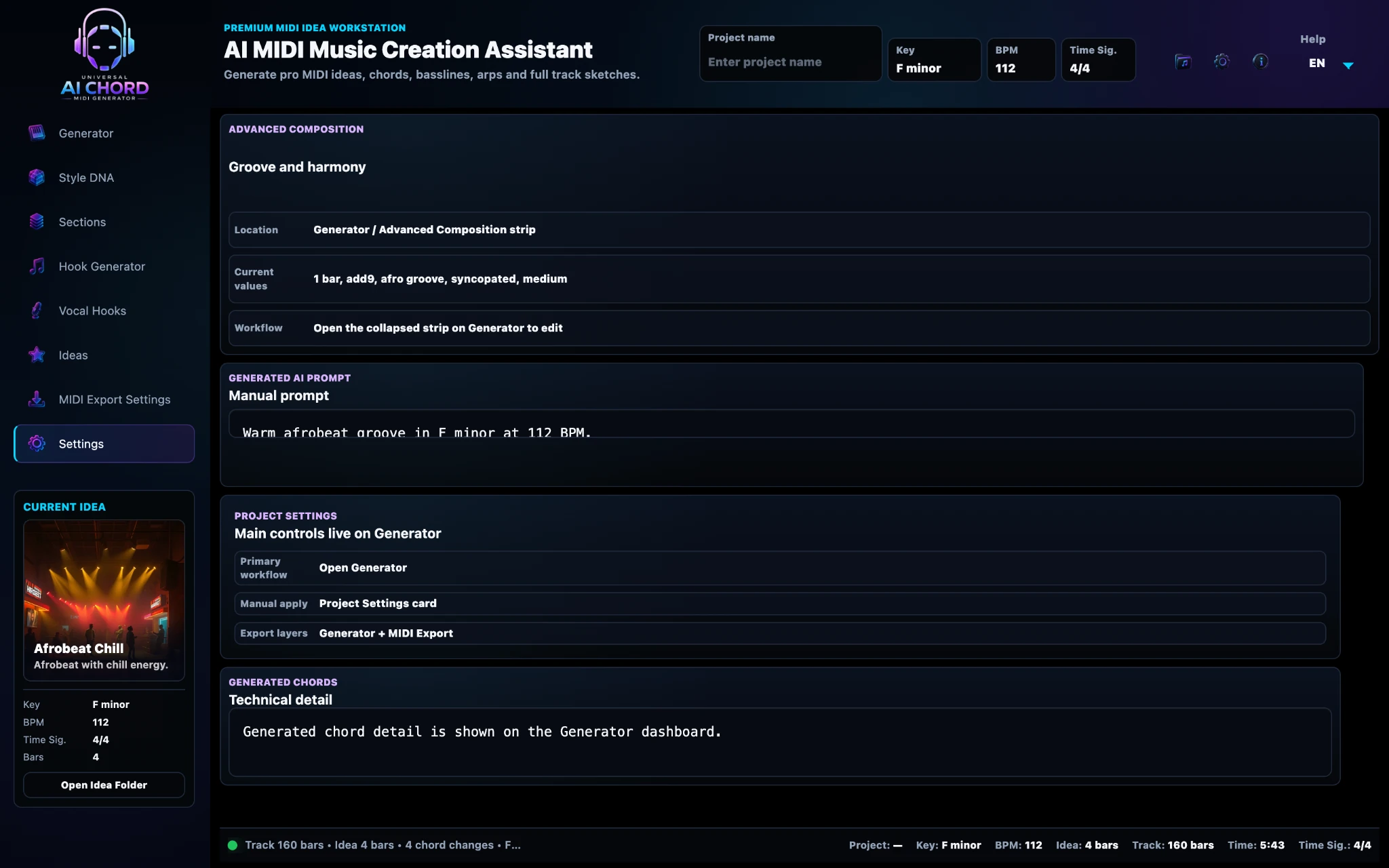The width and height of the screenshot is (1389, 868).
Task: Open the Key F minor selector
Action: point(934,60)
